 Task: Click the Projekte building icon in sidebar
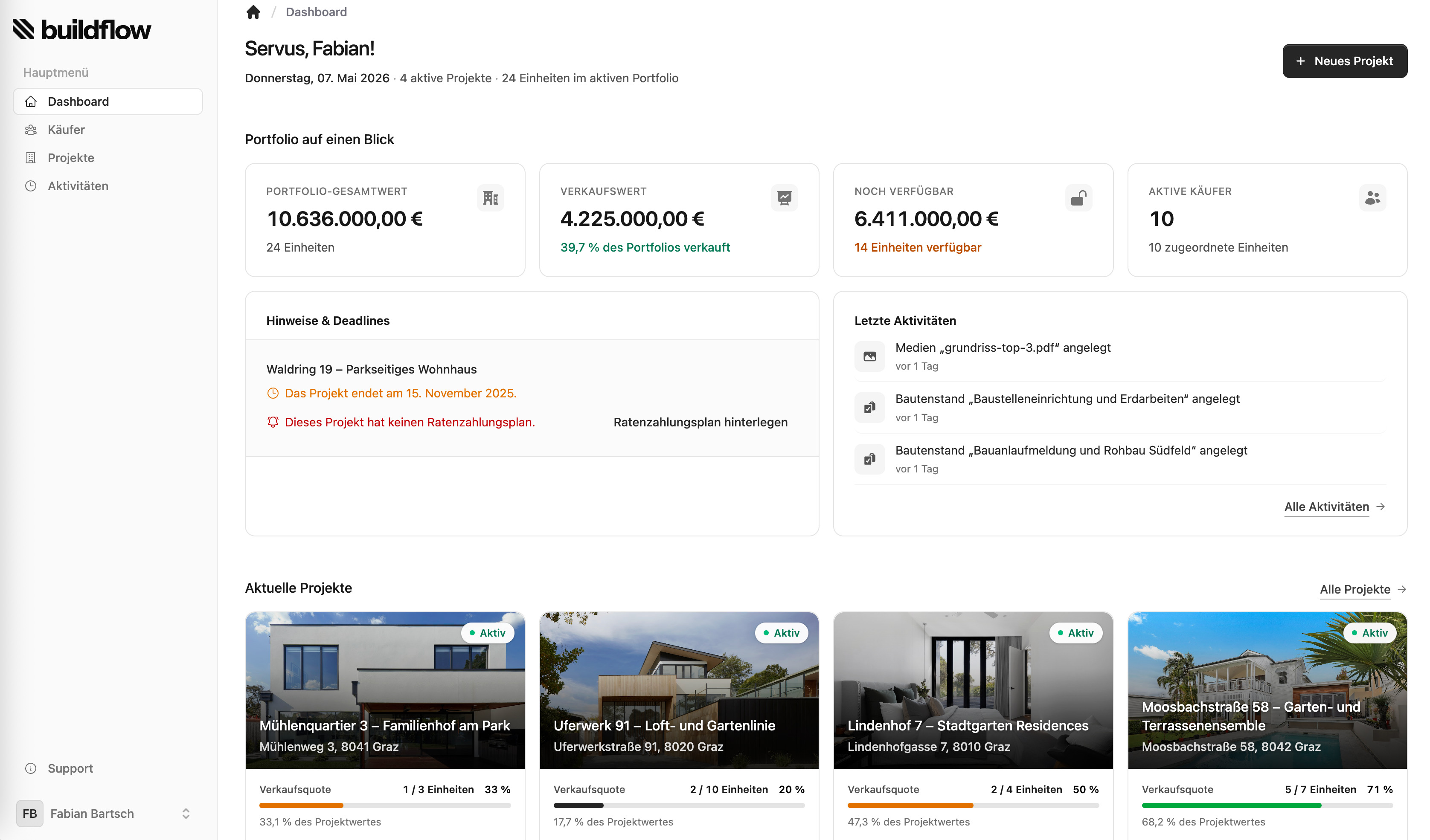(x=31, y=158)
